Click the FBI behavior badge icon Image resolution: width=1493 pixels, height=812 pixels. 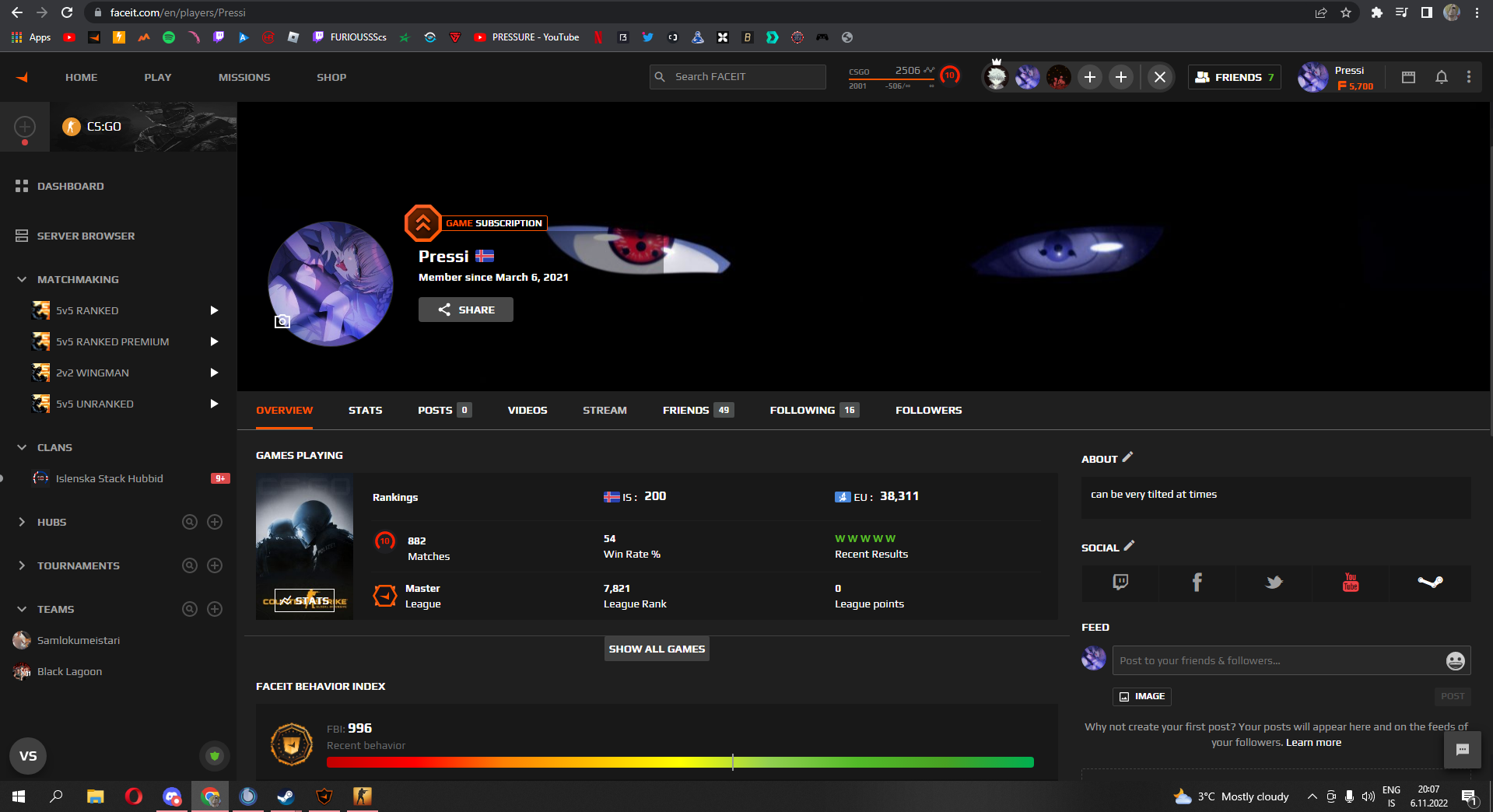(292, 744)
